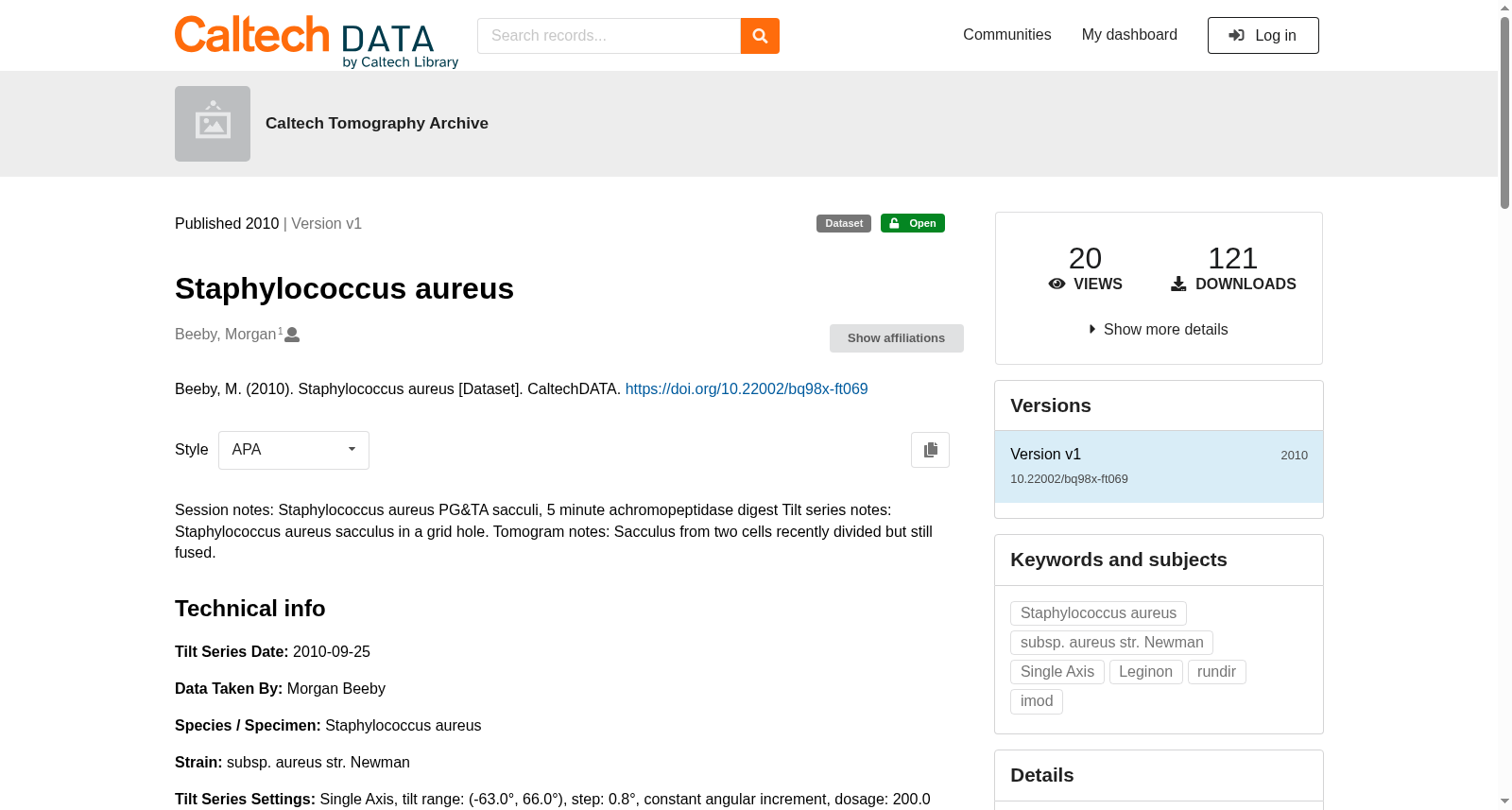1512x810 pixels.
Task: Click the 20 views count
Action: [1085, 258]
